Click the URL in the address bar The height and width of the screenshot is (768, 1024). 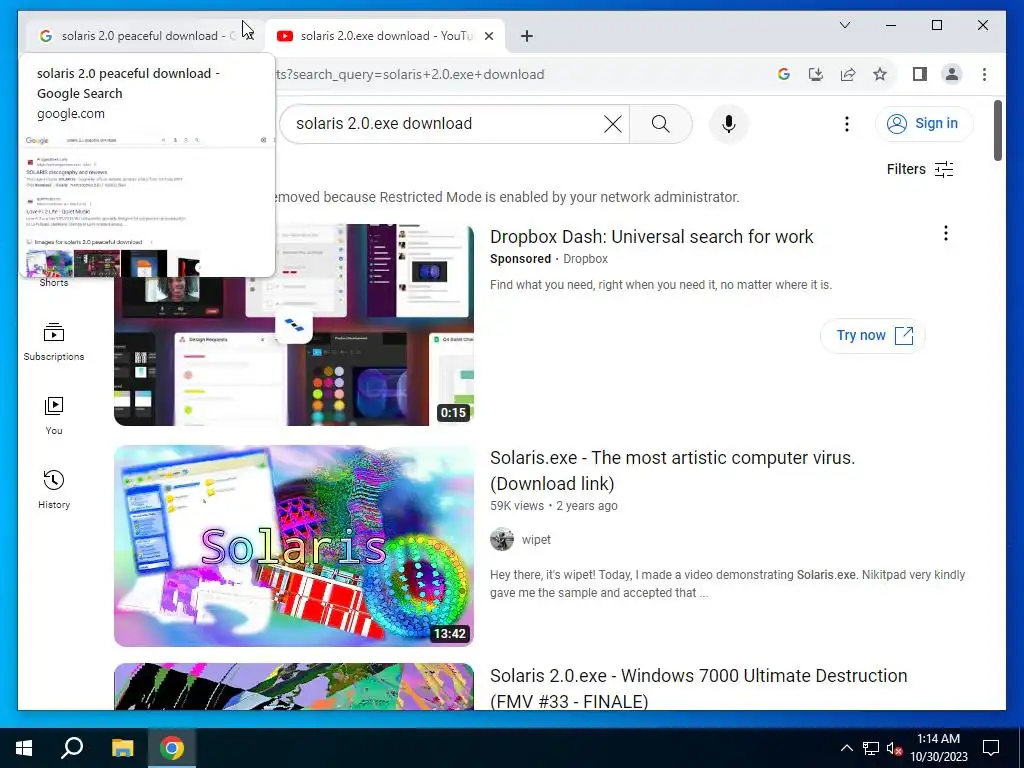(409, 74)
